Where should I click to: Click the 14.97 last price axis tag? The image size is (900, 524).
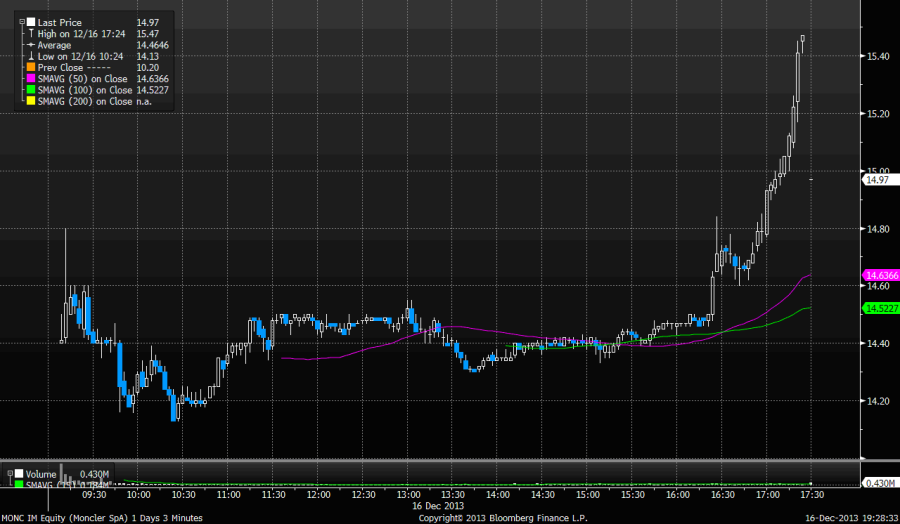point(877,180)
